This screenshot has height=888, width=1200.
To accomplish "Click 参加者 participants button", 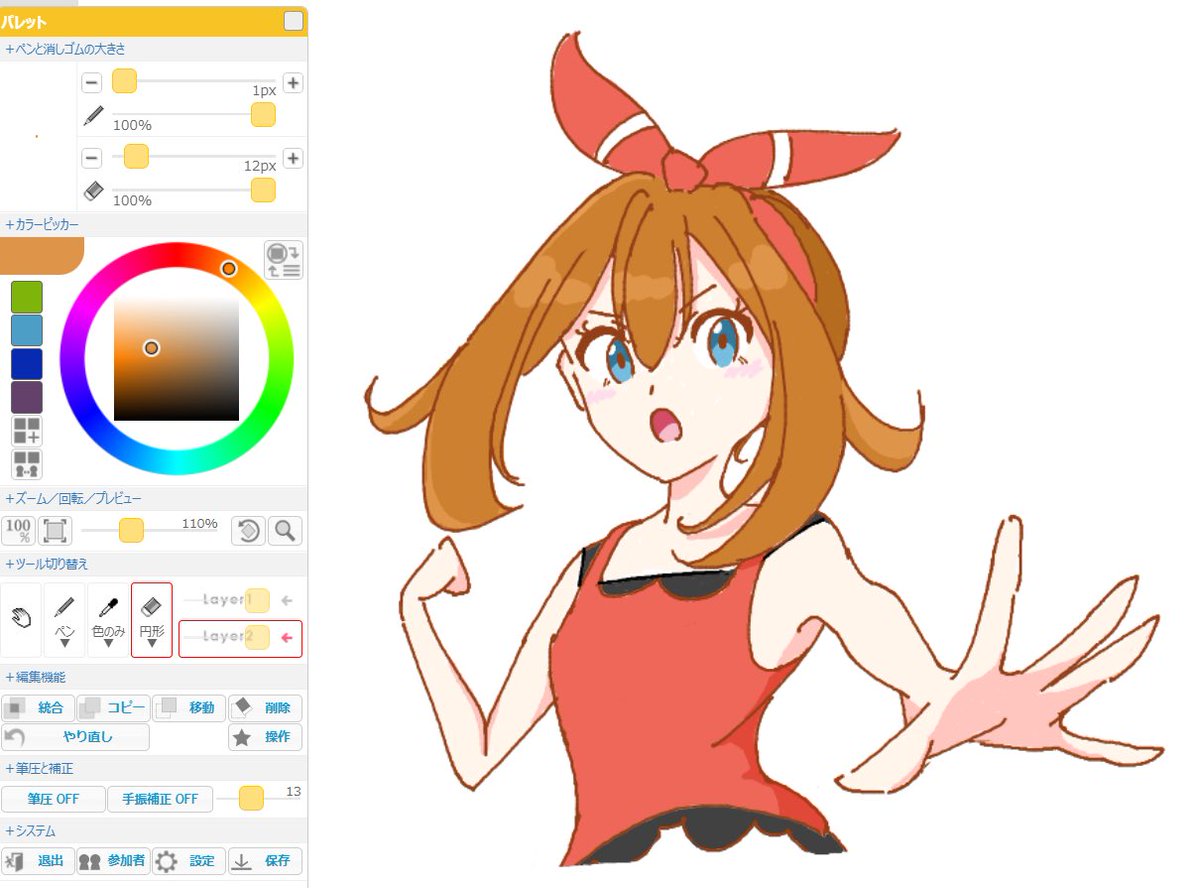I will click(113, 861).
